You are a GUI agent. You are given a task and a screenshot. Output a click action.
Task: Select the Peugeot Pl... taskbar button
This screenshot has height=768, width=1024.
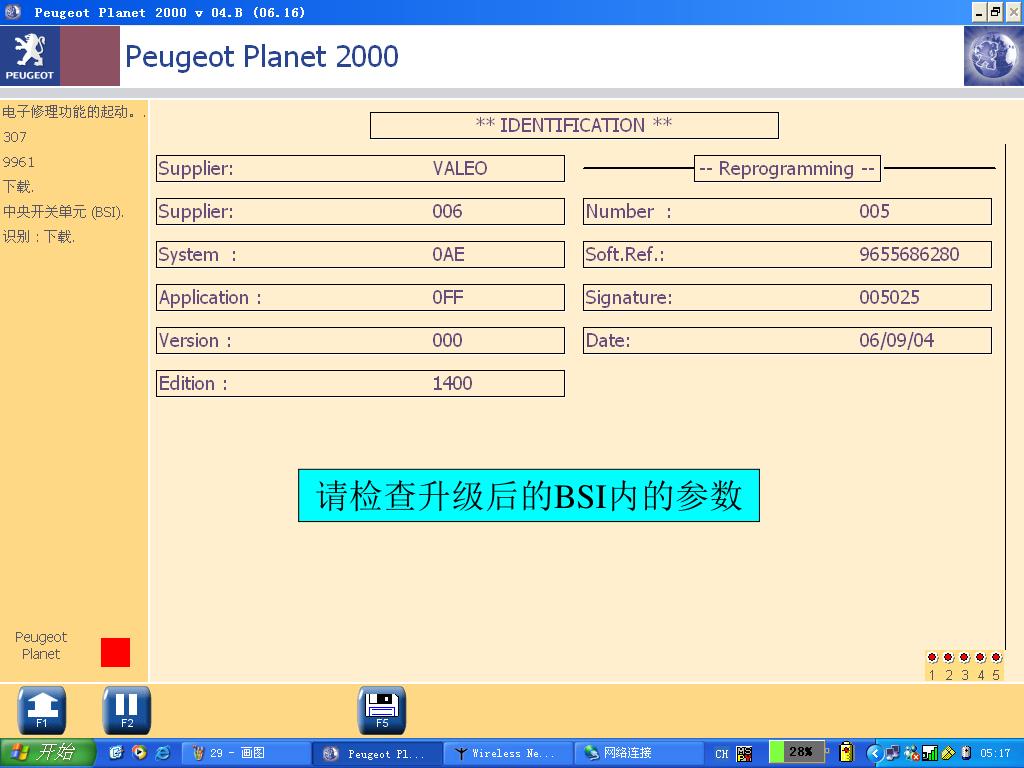pos(377,754)
